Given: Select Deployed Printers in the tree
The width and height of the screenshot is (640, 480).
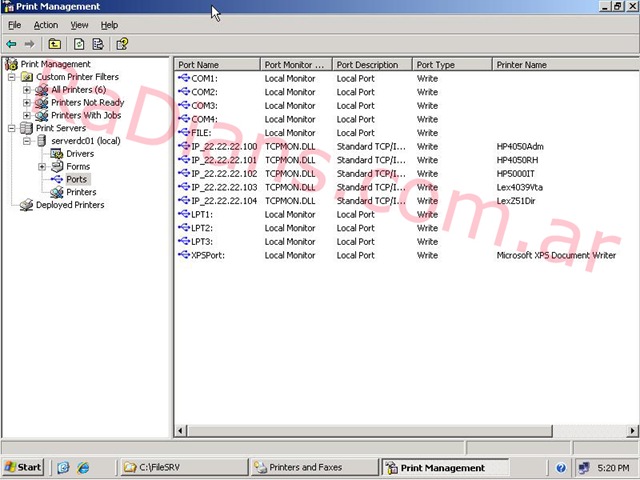Looking at the screenshot, I should tap(69, 205).
